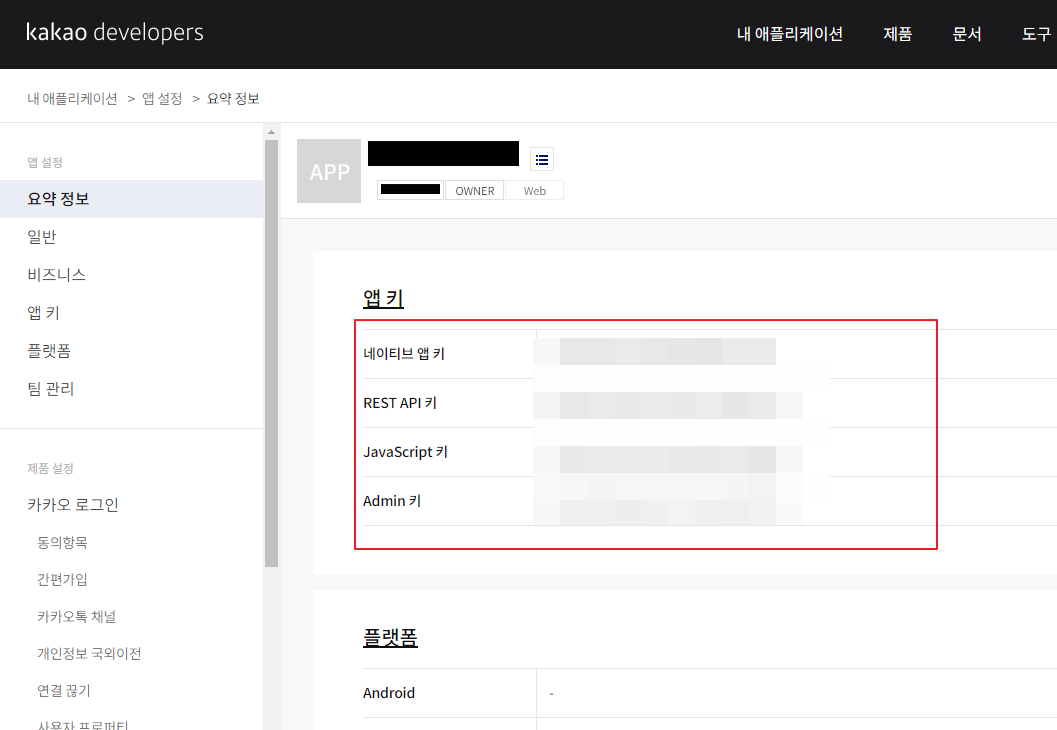Image resolution: width=1057 pixels, height=730 pixels.
Task: Click the OWNER badge
Action: 475,191
